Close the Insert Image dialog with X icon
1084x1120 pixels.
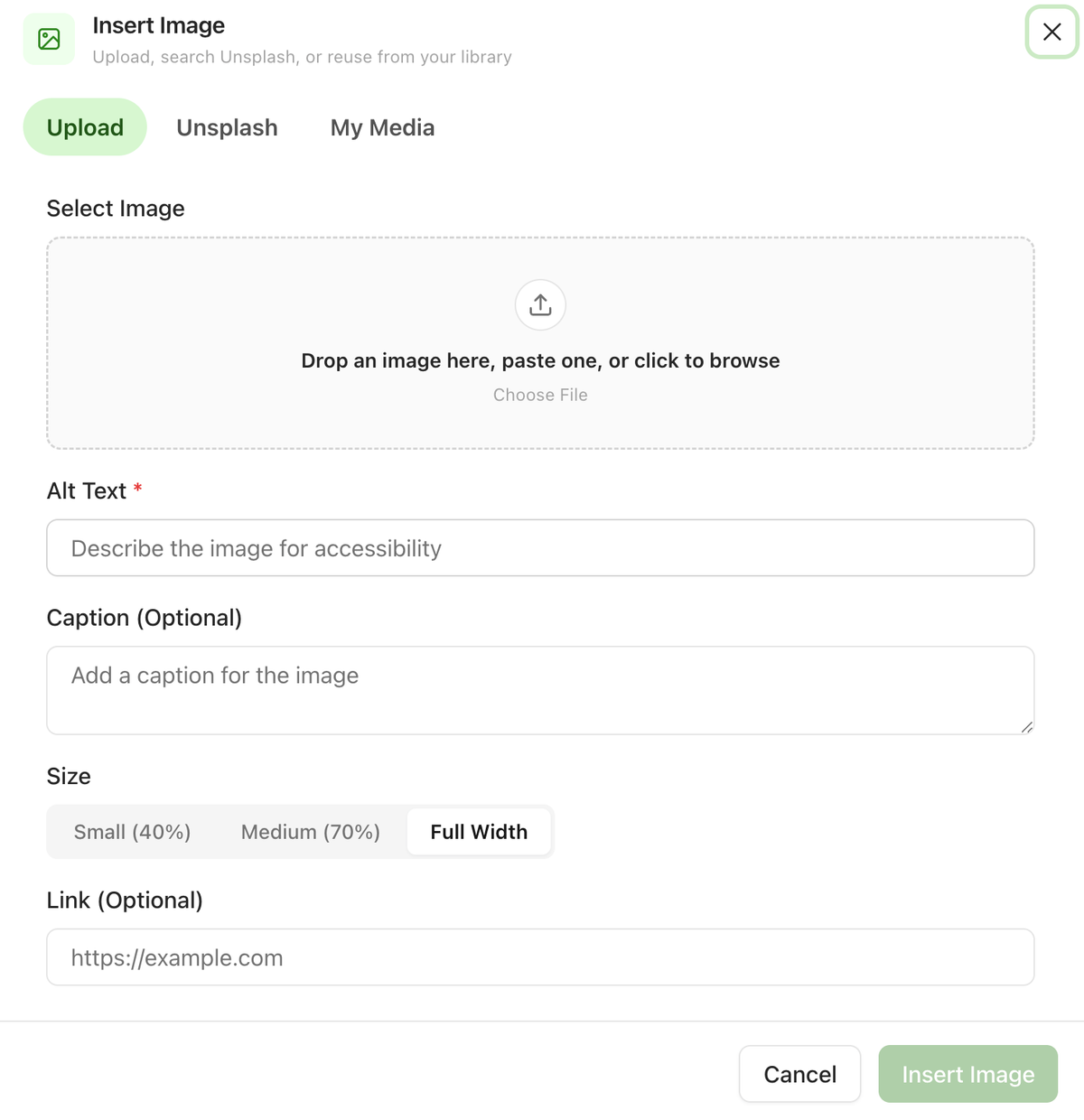tap(1051, 33)
